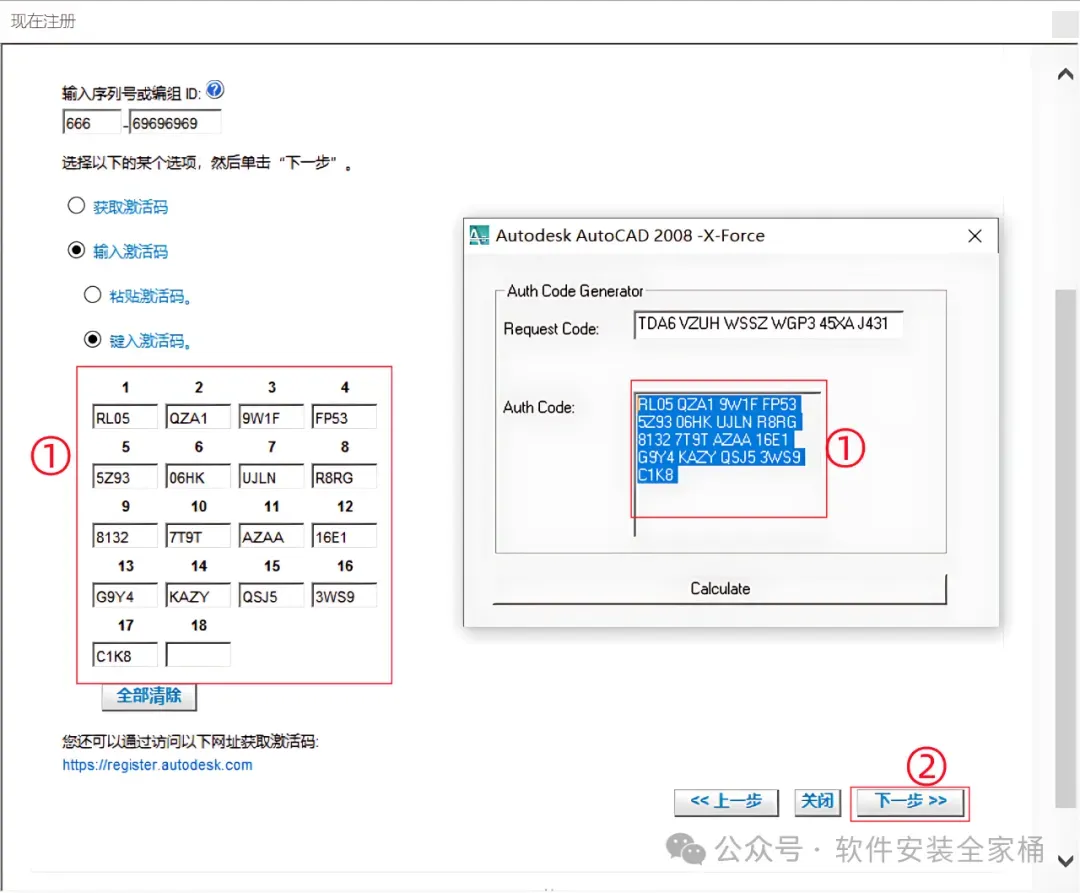This screenshot has height=893, width=1080.
Task: Click the vertical scrollbar thumb
Action: [1065, 547]
